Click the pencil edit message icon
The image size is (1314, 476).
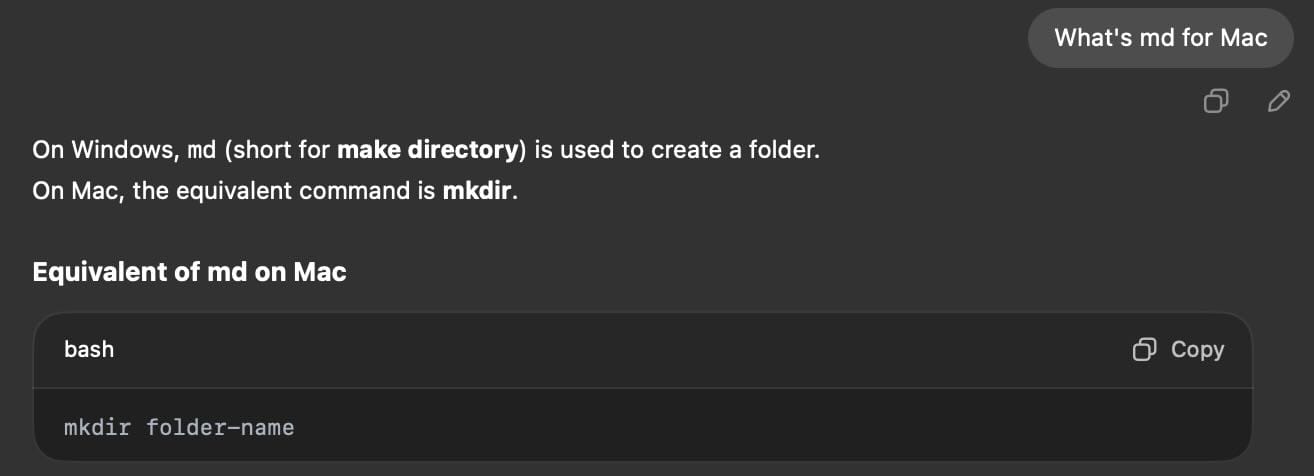click(x=1277, y=100)
